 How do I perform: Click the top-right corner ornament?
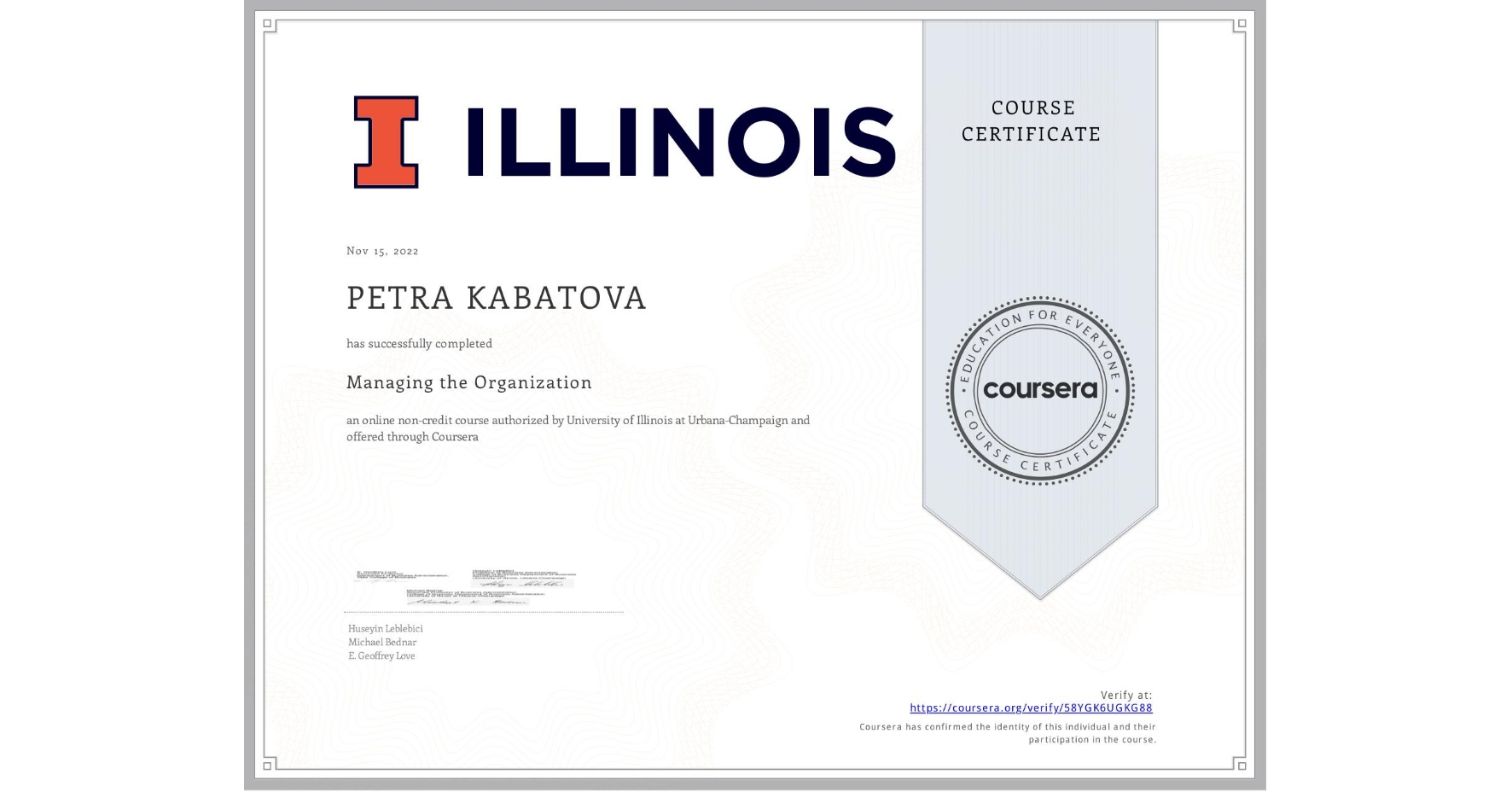(x=1240, y=26)
